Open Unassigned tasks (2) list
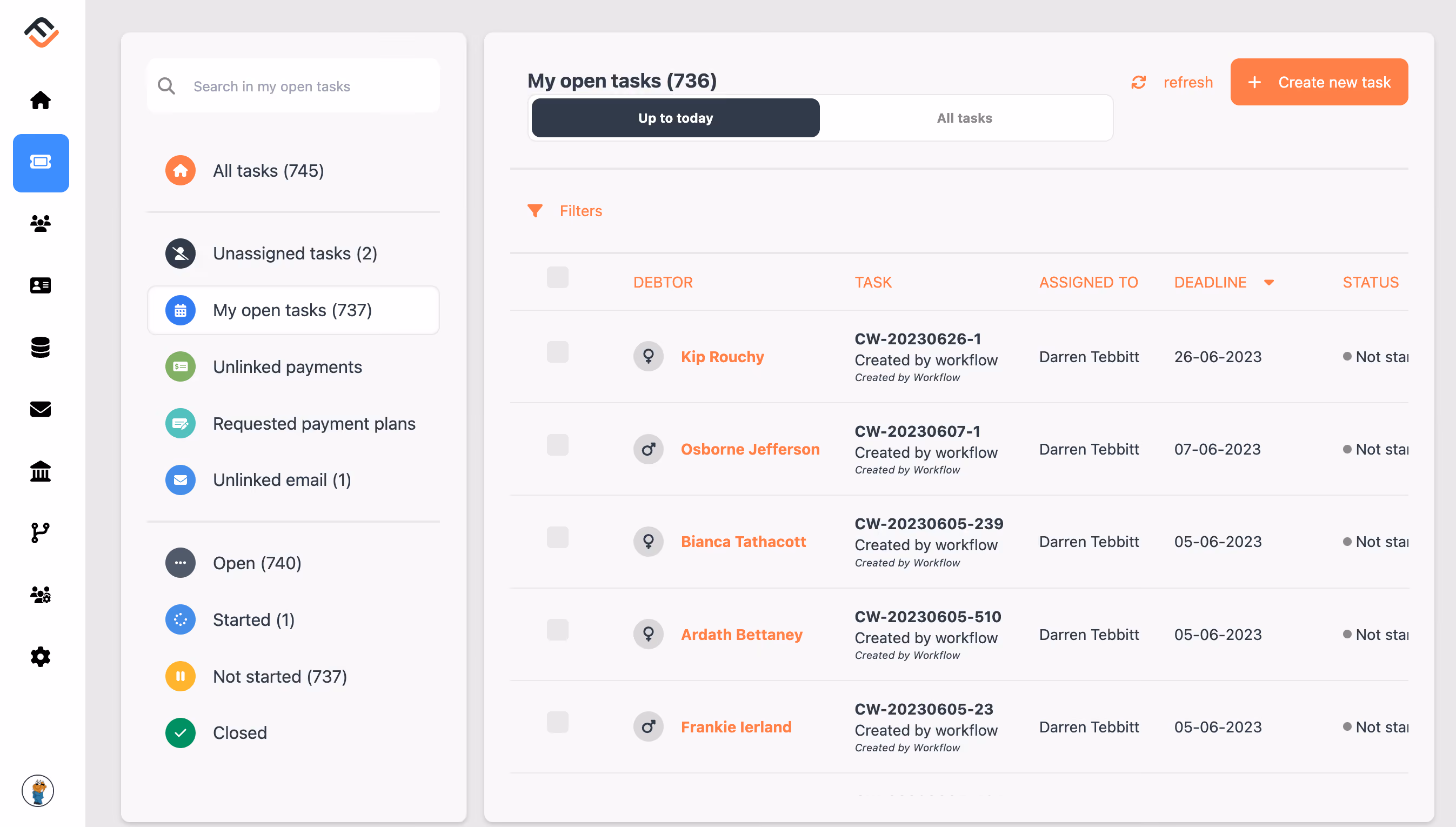Image resolution: width=1456 pixels, height=827 pixels. (x=293, y=254)
